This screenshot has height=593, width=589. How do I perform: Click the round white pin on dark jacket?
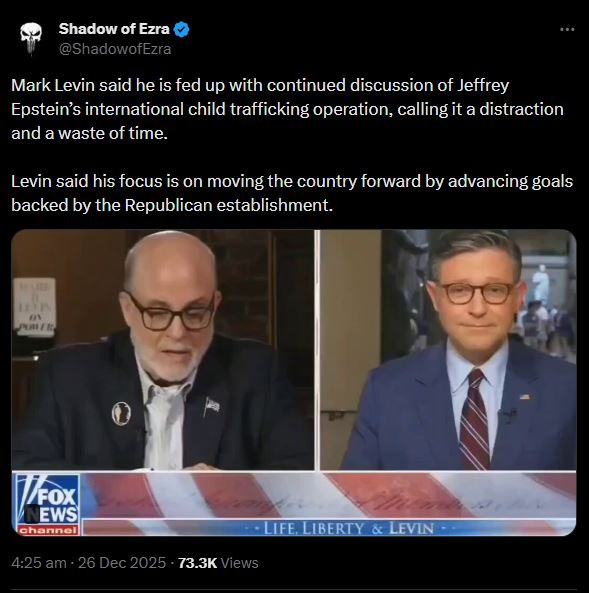pos(121,413)
